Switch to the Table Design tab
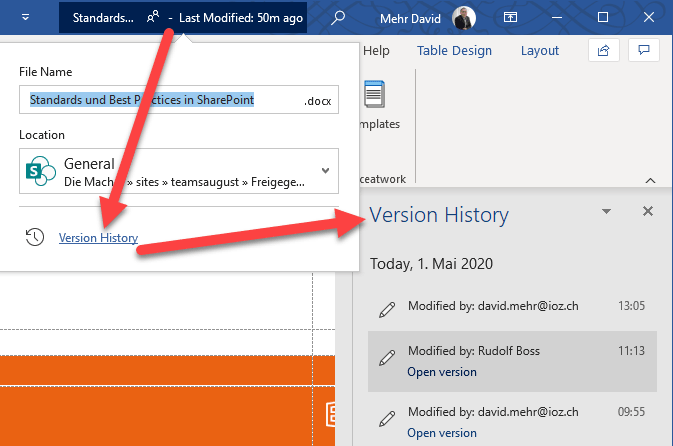This screenshot has width=673, height=446. click(x=454, y=51)
